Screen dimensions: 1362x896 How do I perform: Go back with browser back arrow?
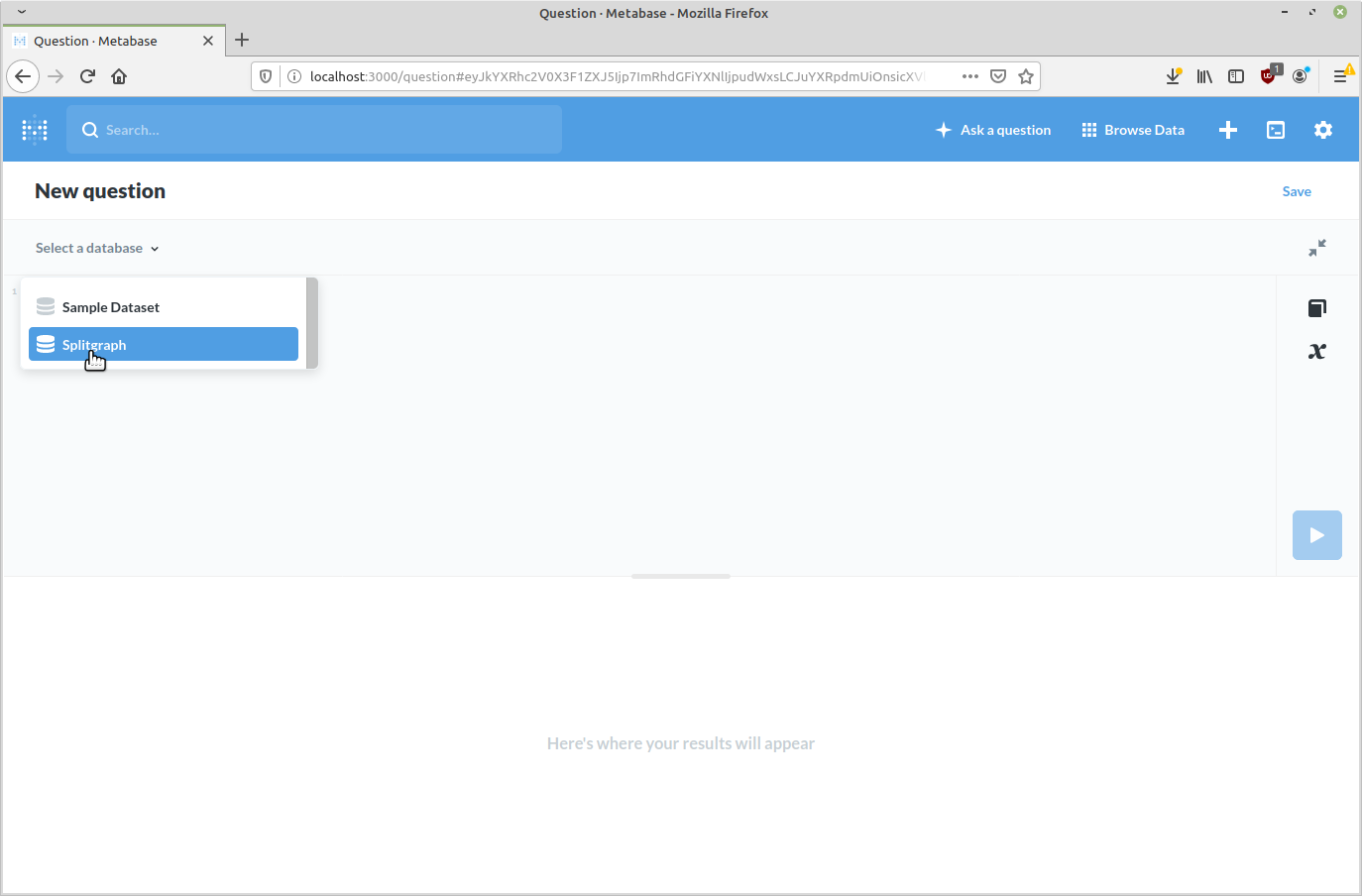23,76
